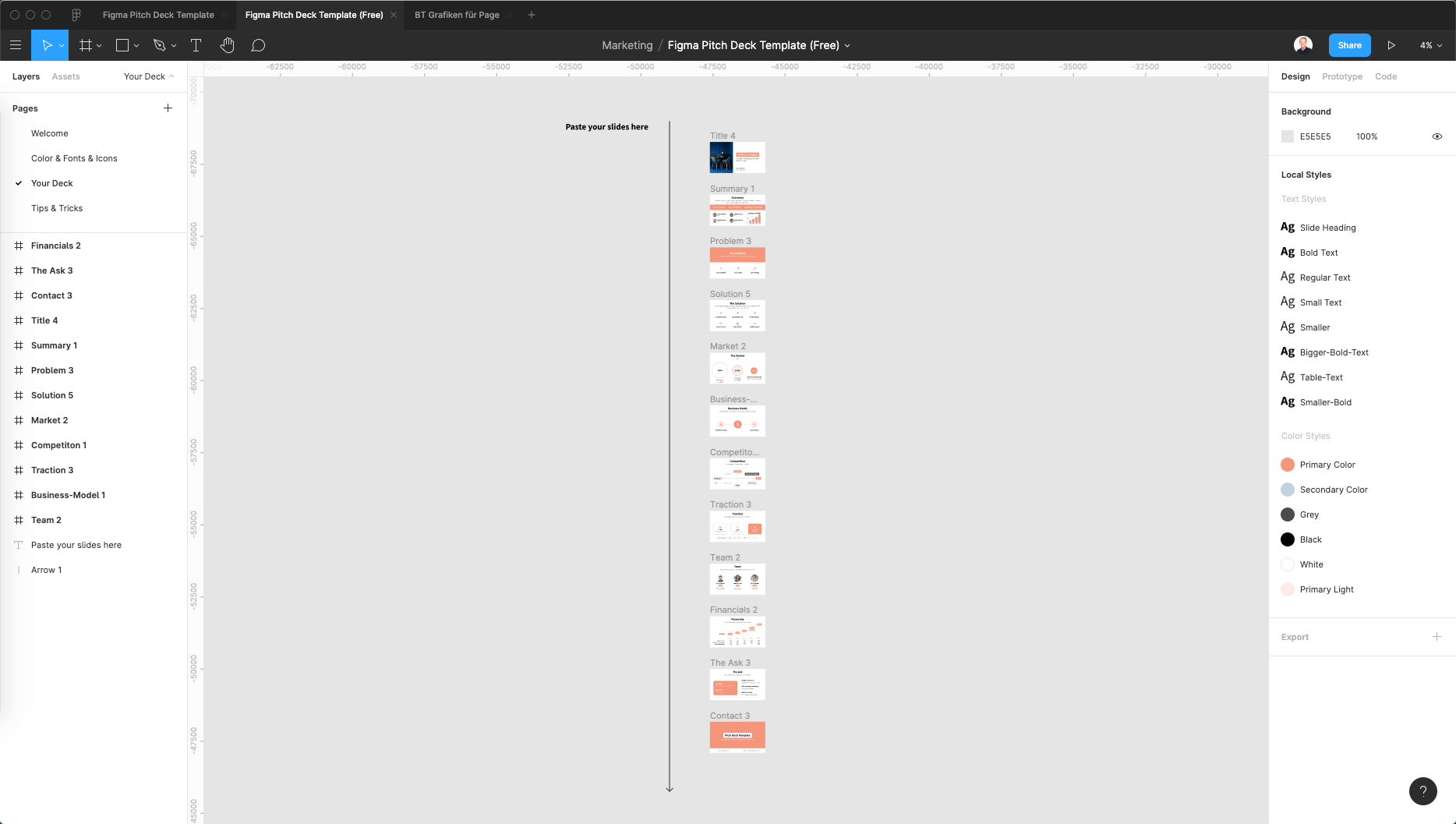The height and width of the screenshot is (824, 1456).
Task: Toggle background visibility eye icon
Action: (x=1437, y=136)
